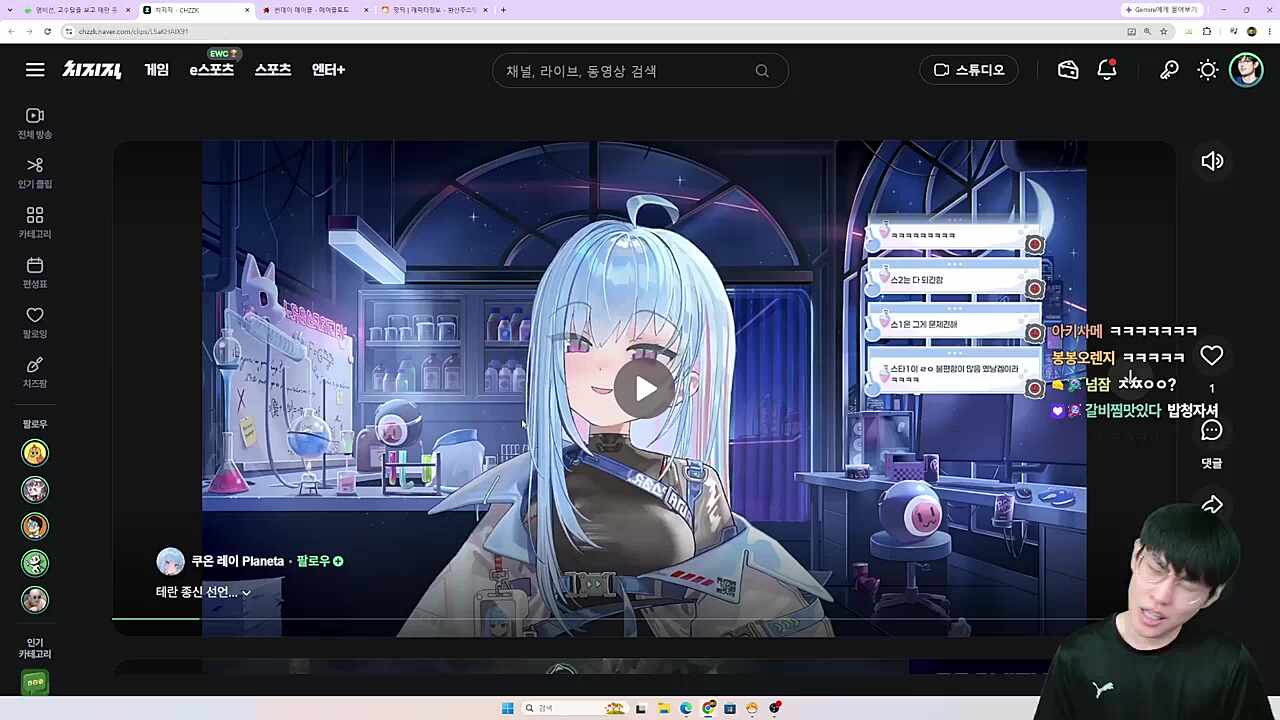Image resolution: width=1280 pixels, height=720 pixels.
Task: Go to 치지직 home via logo
Action: click(x=92, y=70)
